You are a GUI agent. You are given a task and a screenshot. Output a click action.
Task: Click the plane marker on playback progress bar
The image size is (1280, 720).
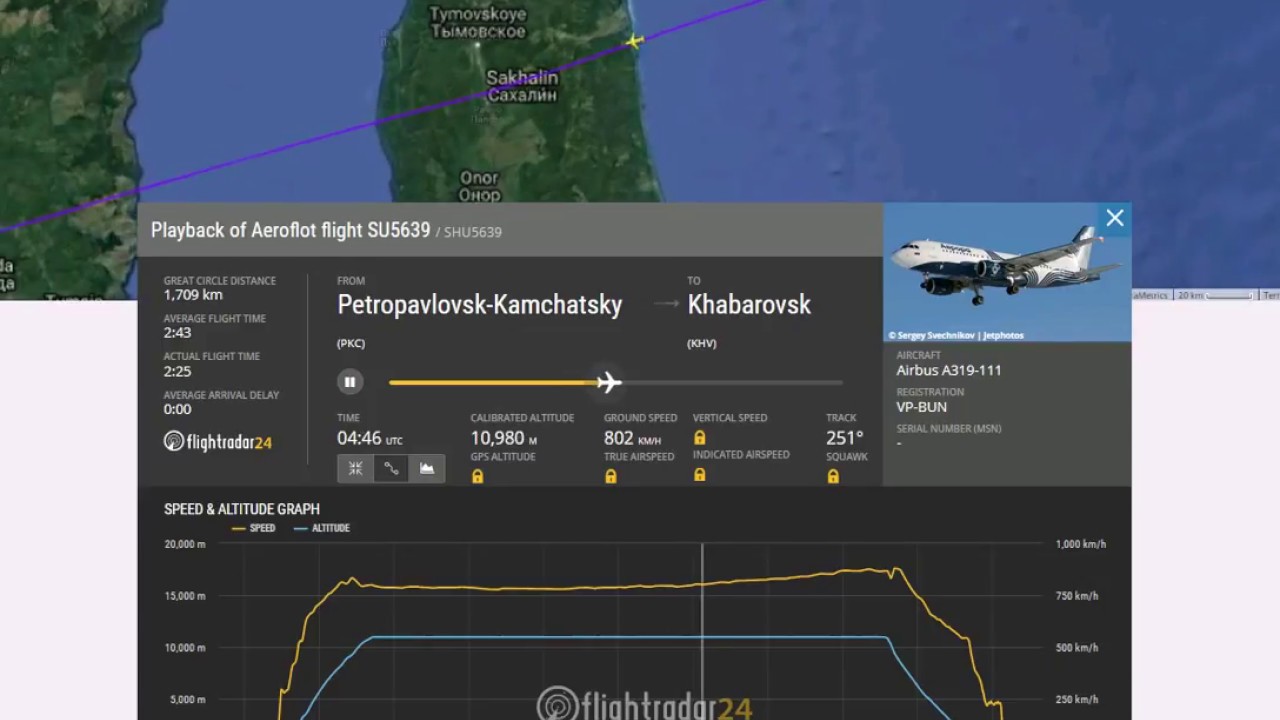coord(609,382)
